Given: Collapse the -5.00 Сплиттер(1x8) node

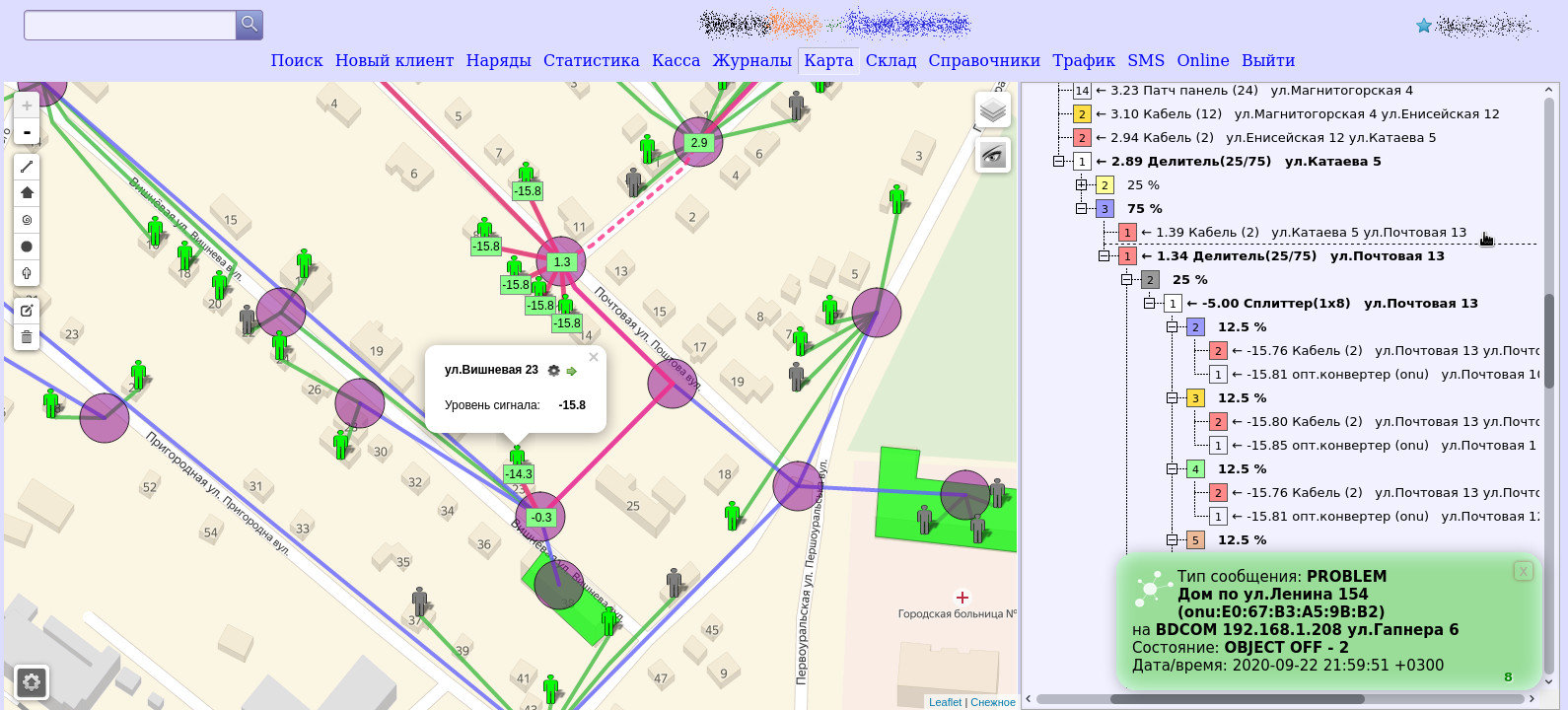Looking at the screenshot, I should click(1150, 304).
